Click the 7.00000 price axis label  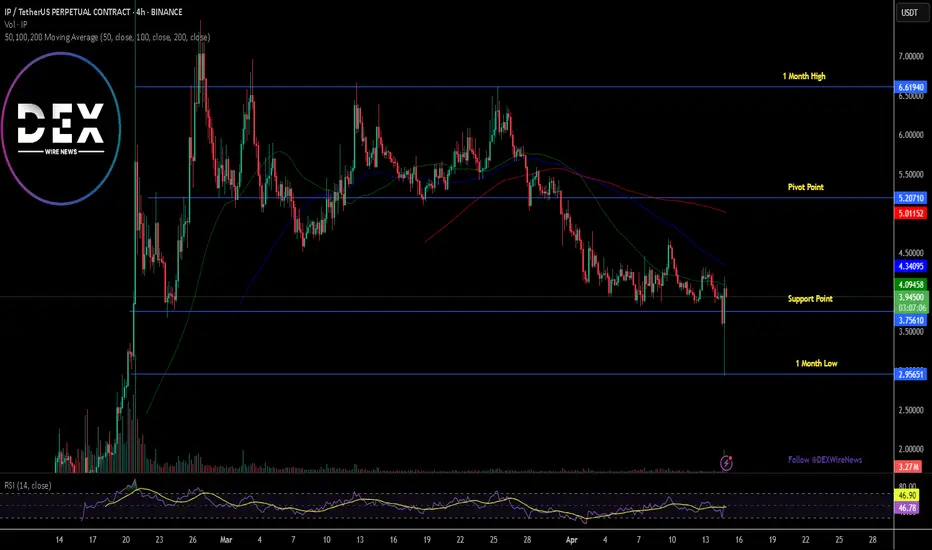pos(911,56)
